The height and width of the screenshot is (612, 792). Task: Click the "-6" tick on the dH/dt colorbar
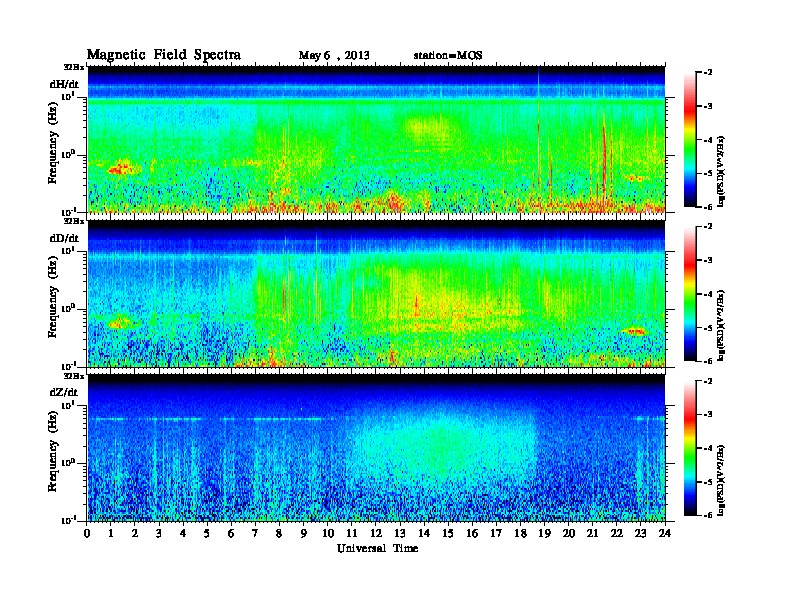click(708, 207)
